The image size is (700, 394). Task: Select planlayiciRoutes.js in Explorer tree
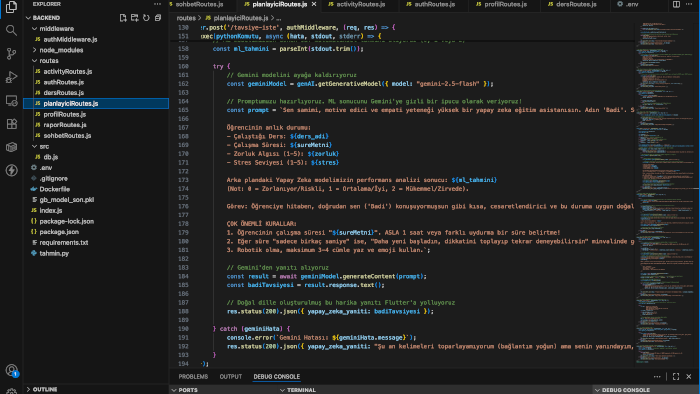pos(96,104)
